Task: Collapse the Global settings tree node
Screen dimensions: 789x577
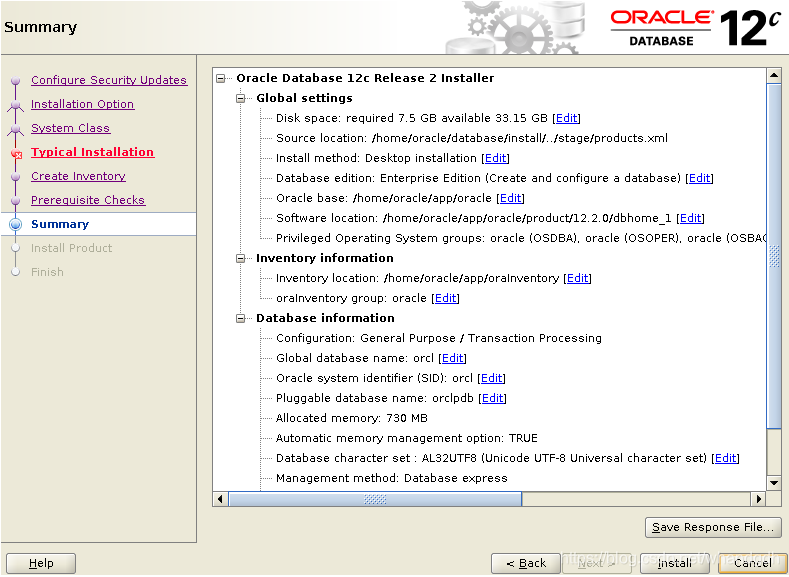Action: click(241, 98)
